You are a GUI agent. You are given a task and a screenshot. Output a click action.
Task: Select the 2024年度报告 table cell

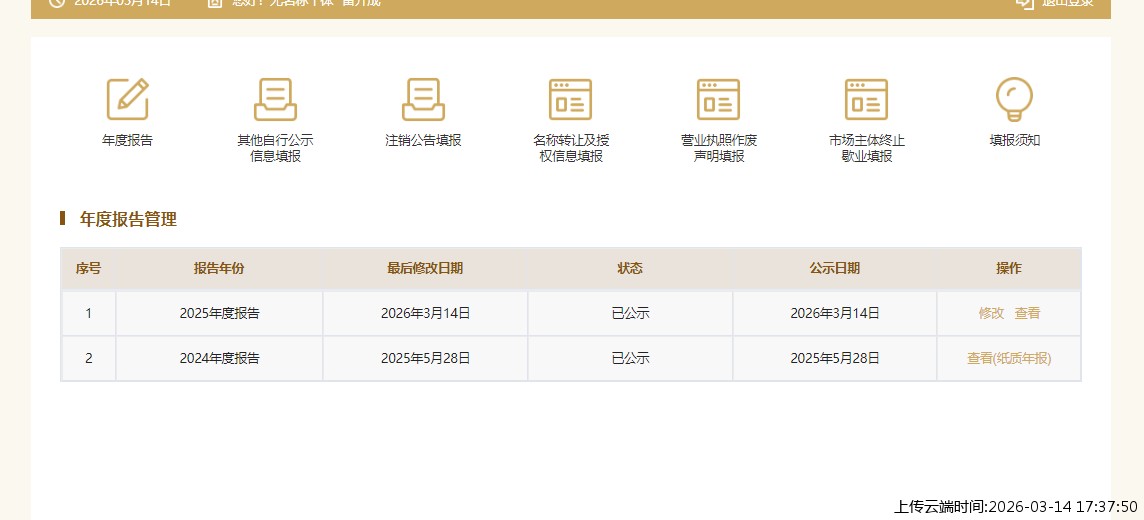219,358
